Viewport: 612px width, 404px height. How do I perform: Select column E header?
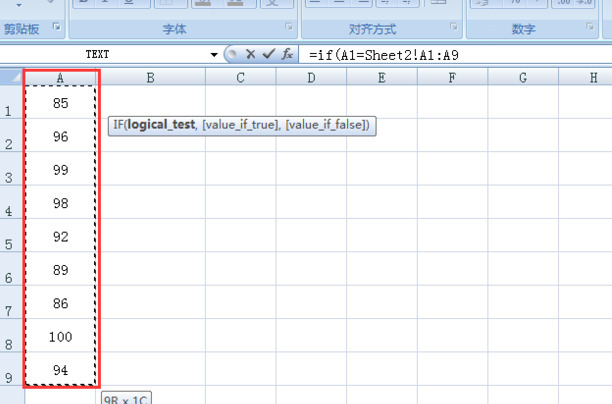(x=382, y=78)
